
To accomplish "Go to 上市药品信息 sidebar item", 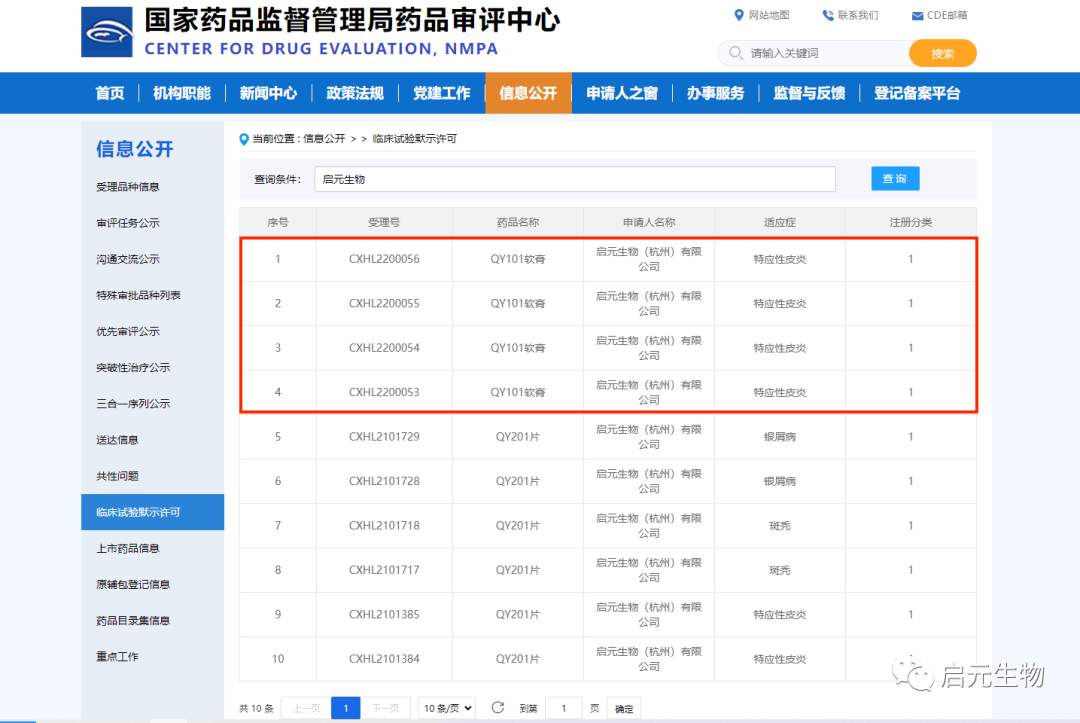I will (x=128, y=548).
